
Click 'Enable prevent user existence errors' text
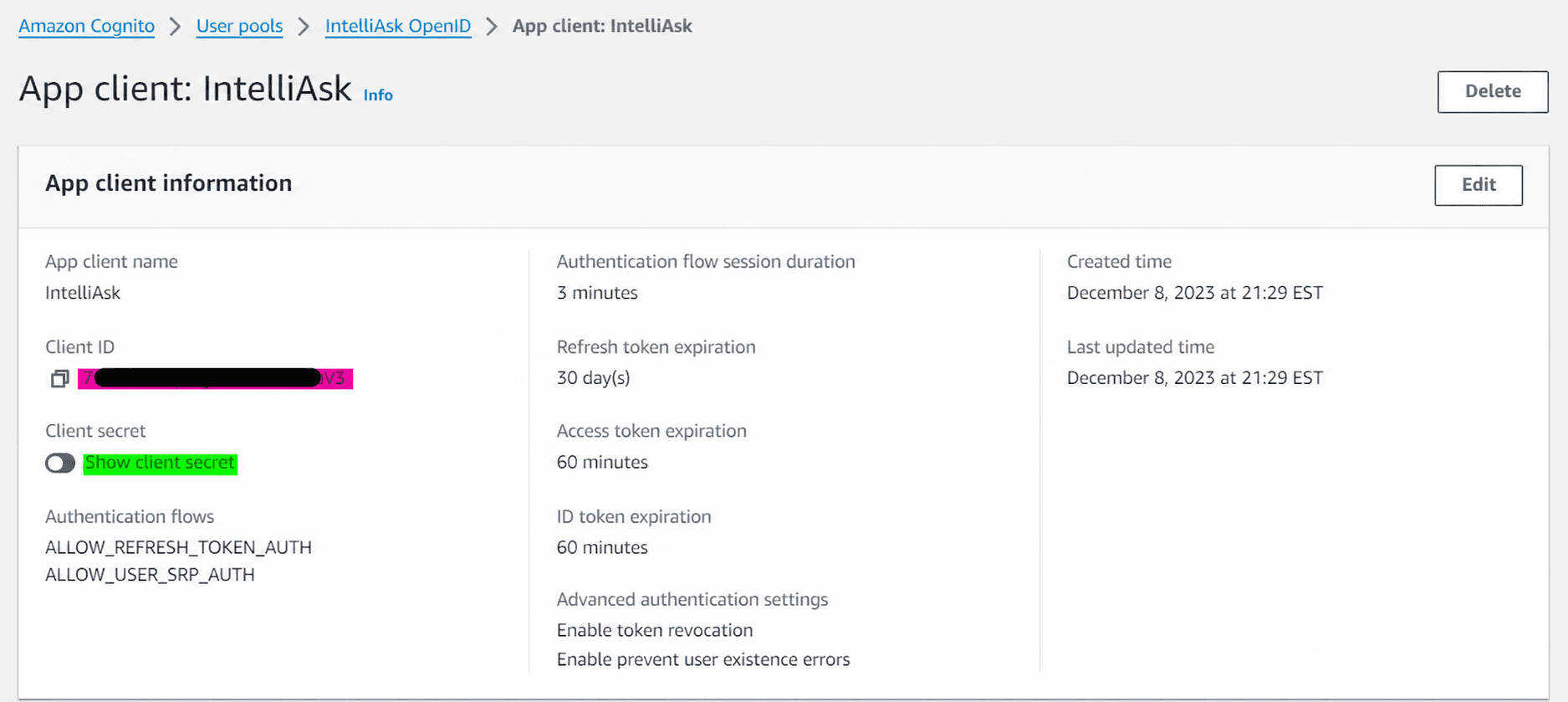(x=703, y=659)
